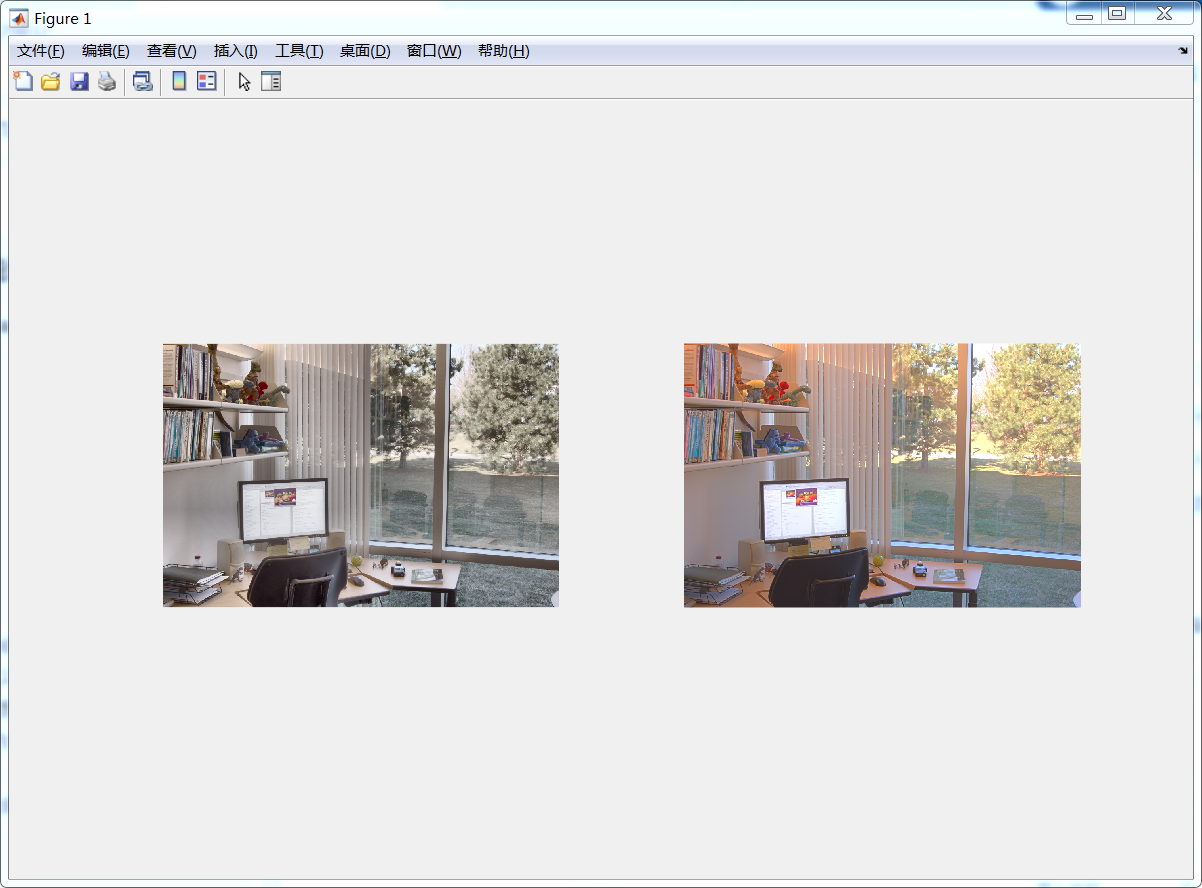Viewport: 1202px width, 888px height.
Task: Open the 桌面(D) menu
Action: 365,51
